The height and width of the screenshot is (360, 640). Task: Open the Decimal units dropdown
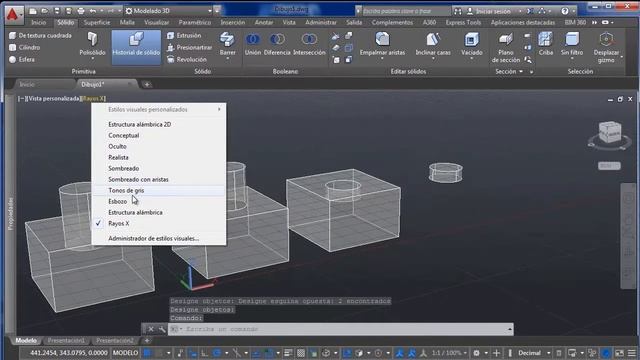pyautogui.click(x=534, y=353)
